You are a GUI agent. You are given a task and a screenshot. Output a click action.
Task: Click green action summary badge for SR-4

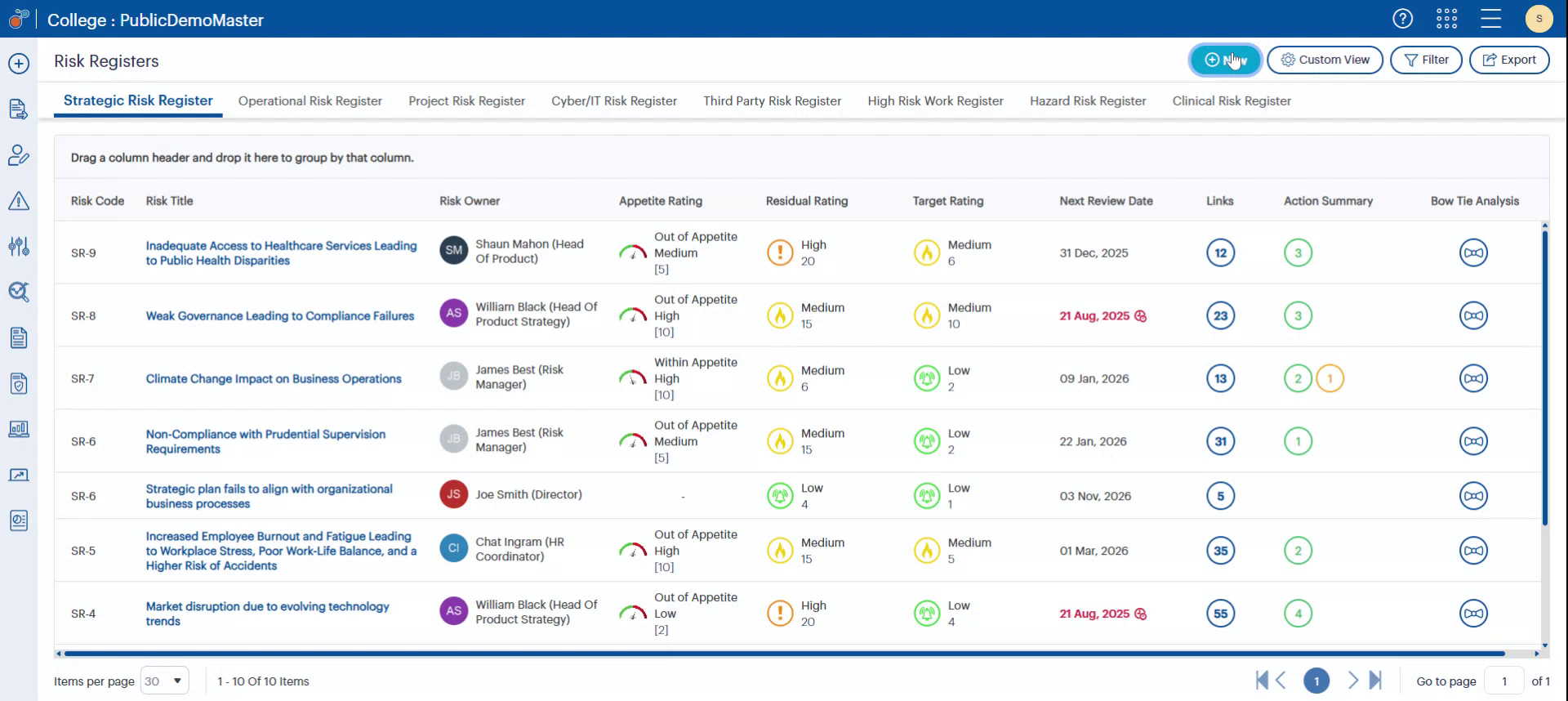(1298, 614)
